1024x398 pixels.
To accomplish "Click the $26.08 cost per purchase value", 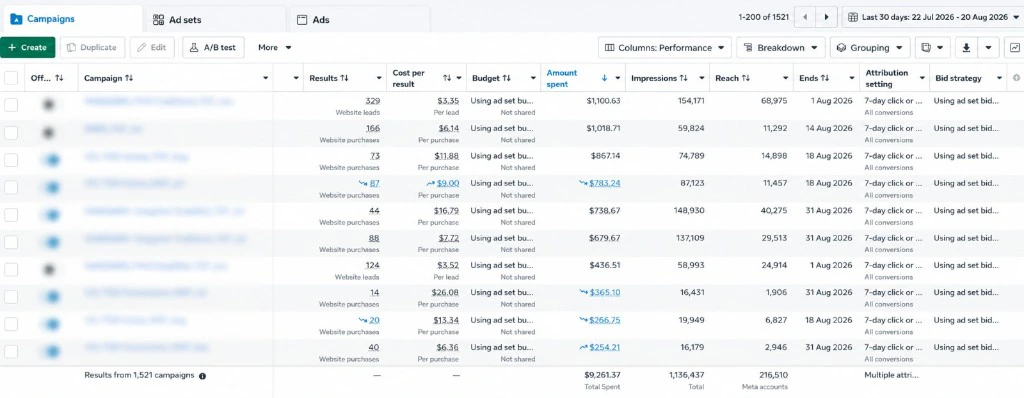I will 445,293.
